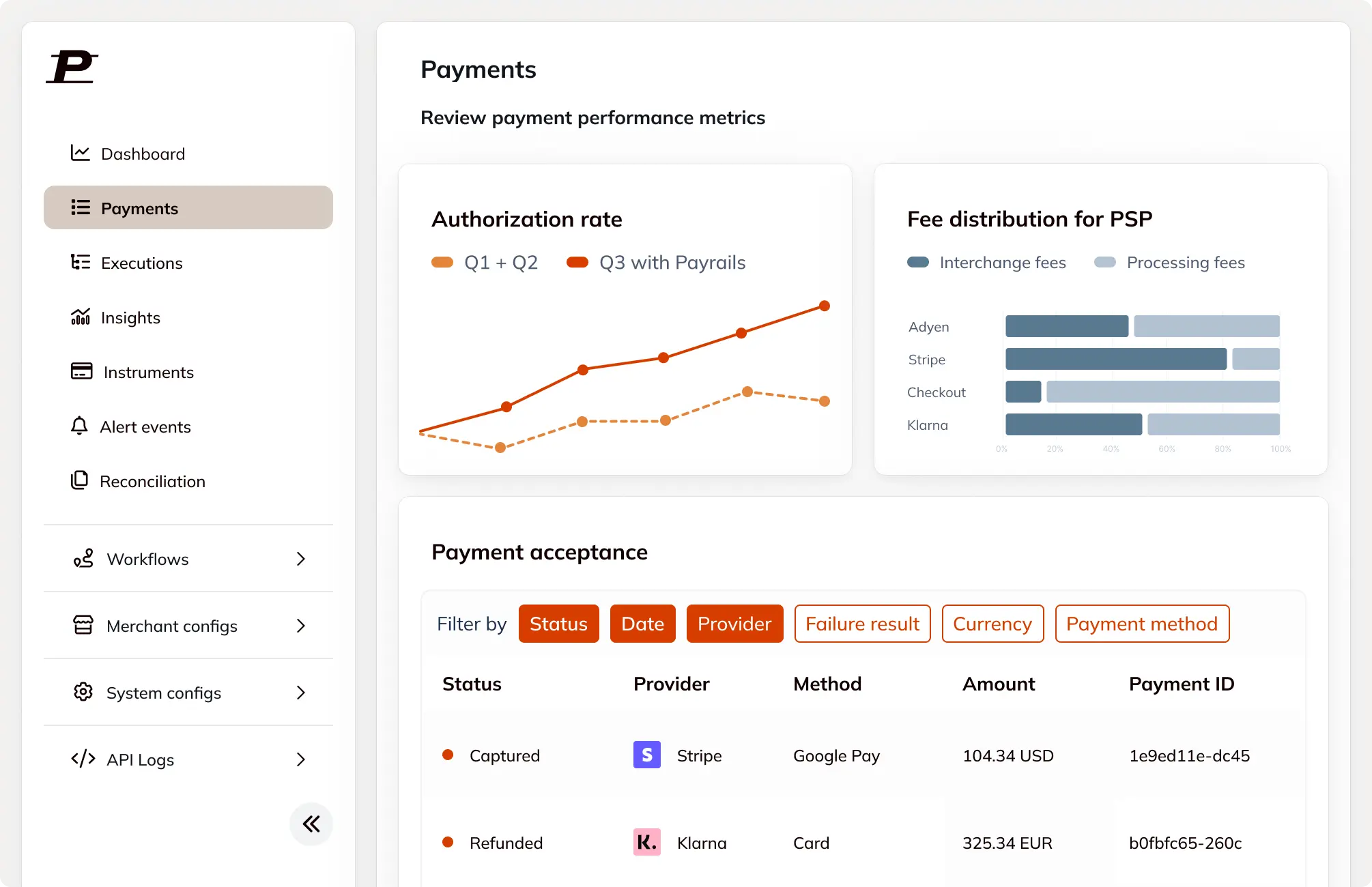Click the Dashboard chart icon
The height and width of the screenshot is (887, 1372).
click(80, 153)
